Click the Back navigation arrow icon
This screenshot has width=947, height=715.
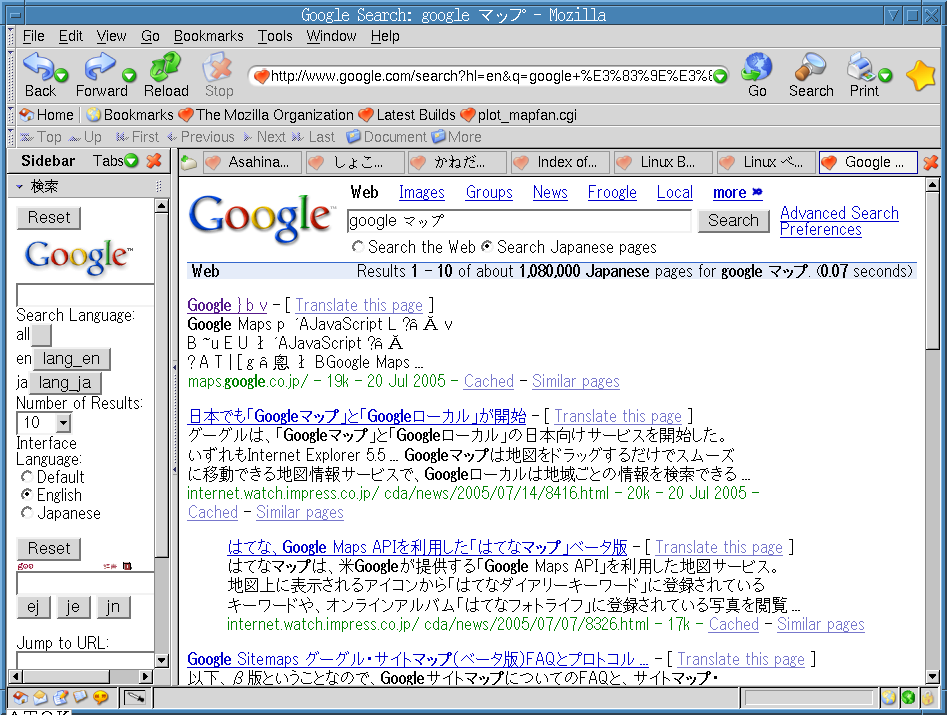[x=37, y=66]
